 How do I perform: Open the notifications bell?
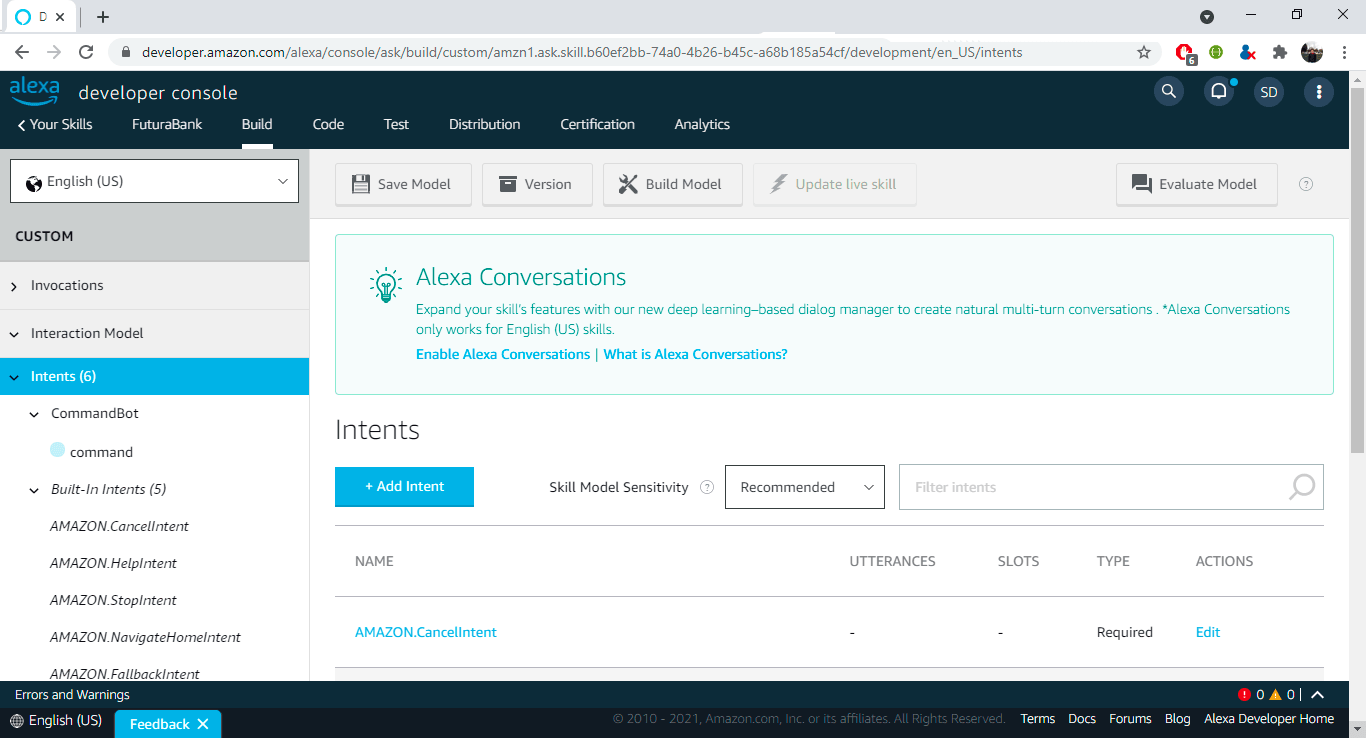pos(1219,92)
